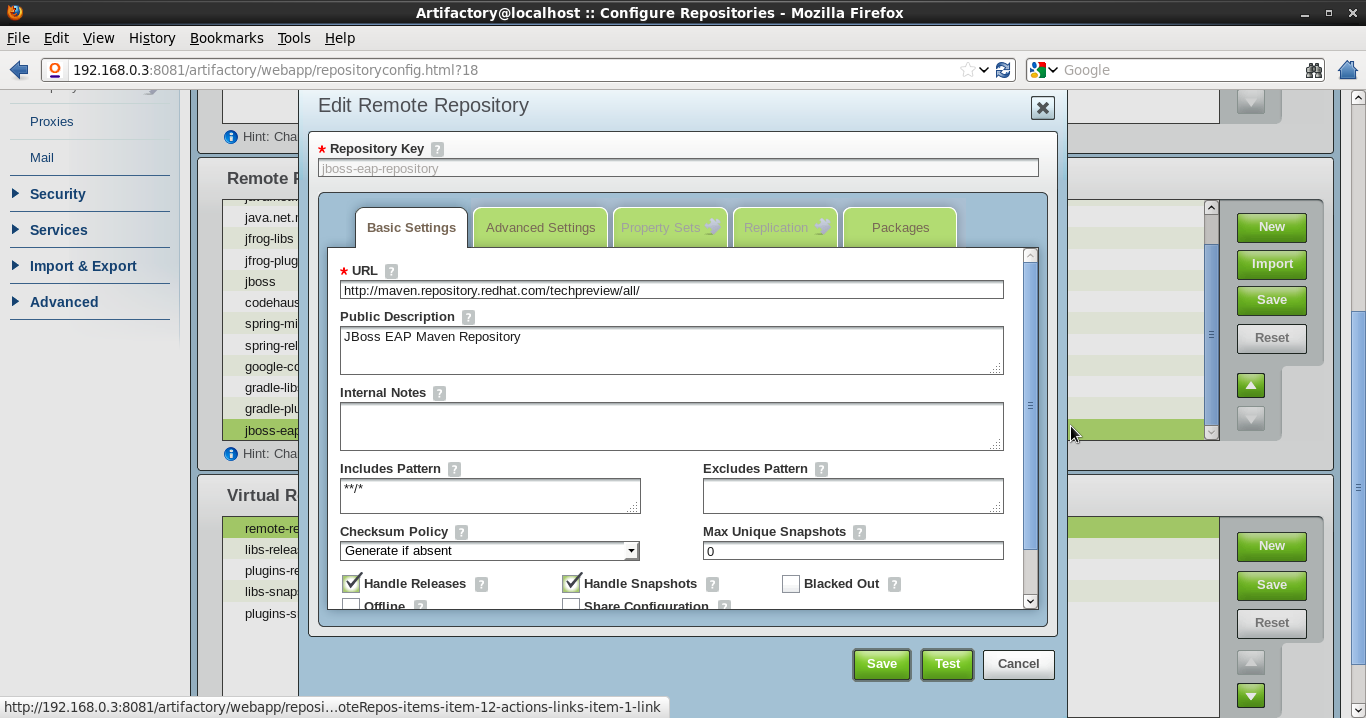
Task: Show help for Handle Releases
Action: coord(481,584)
